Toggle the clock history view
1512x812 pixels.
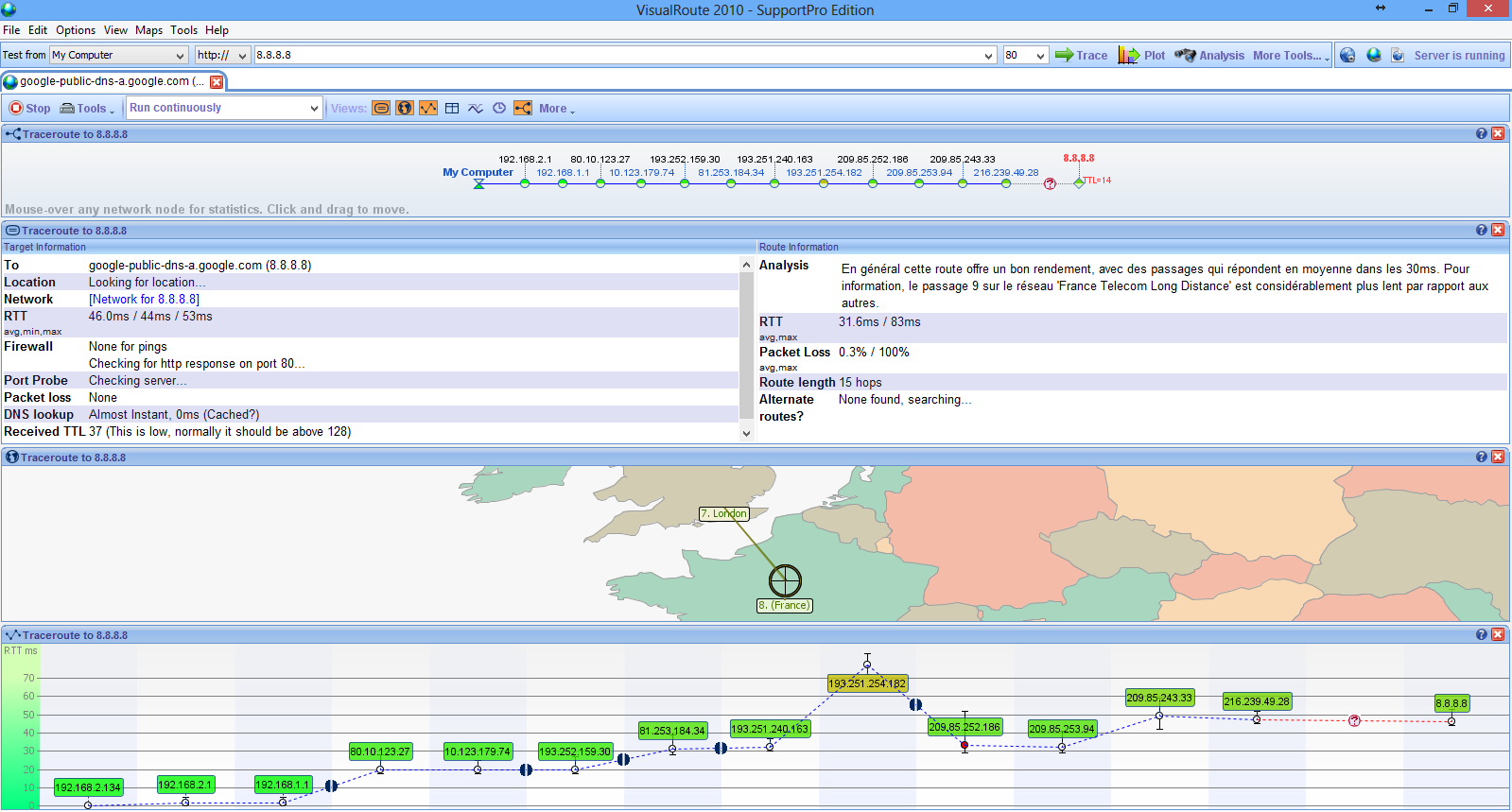pyautogui.click(x=499, y=108)
